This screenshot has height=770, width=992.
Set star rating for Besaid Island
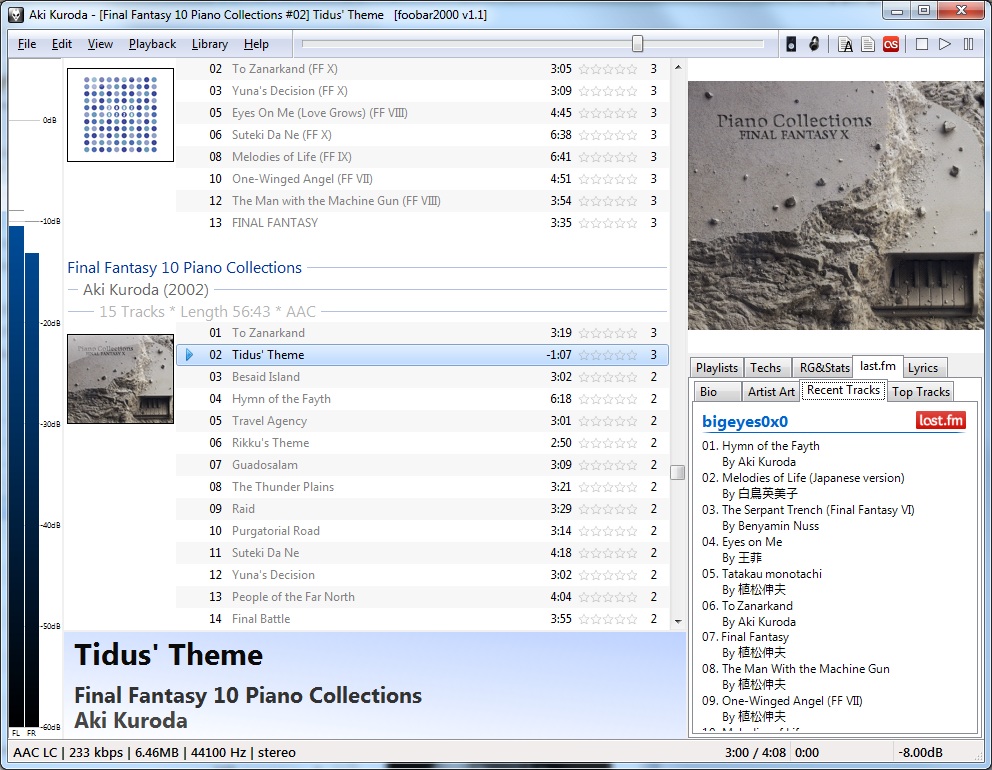(607, 377)
